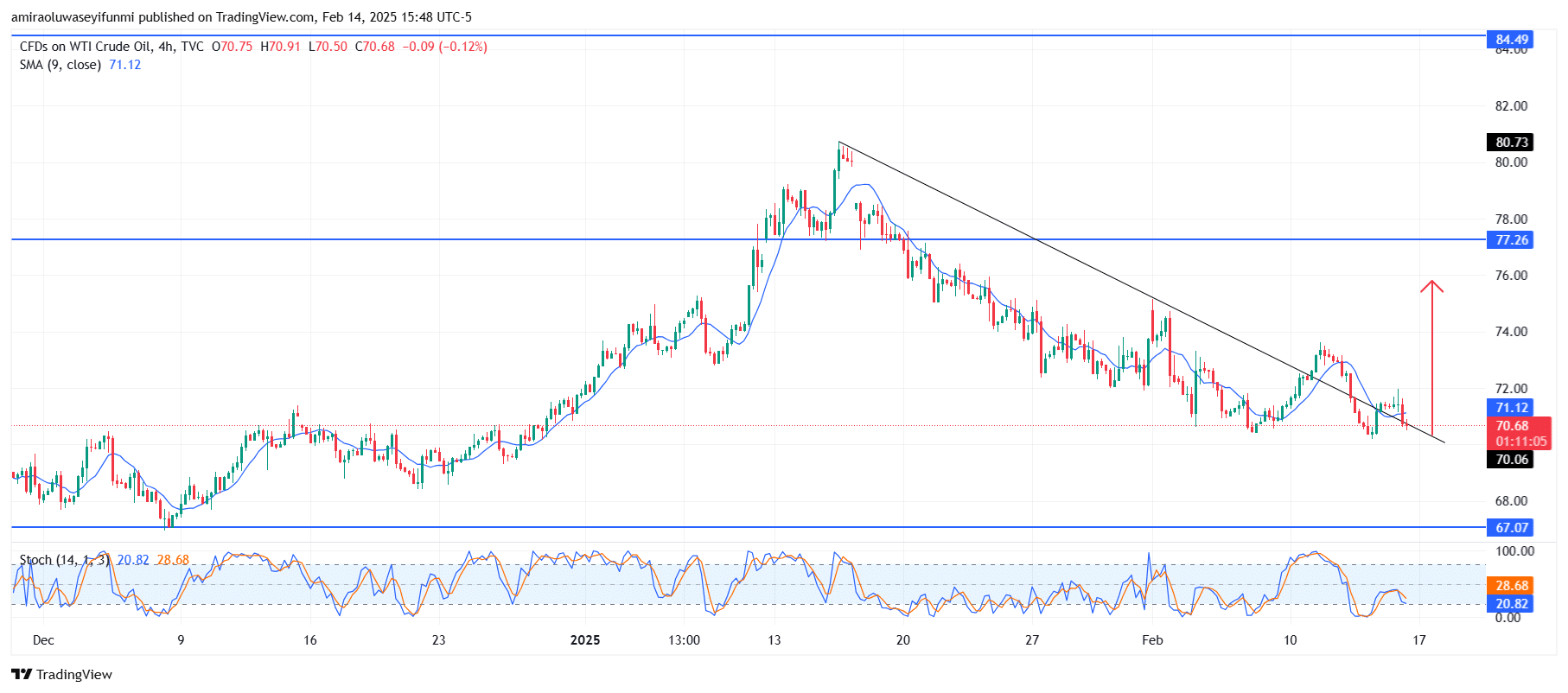Screen dimensions: 1568x693
Task: Click the 2025 year label on time axis
Action: click(x=585, y=640)
